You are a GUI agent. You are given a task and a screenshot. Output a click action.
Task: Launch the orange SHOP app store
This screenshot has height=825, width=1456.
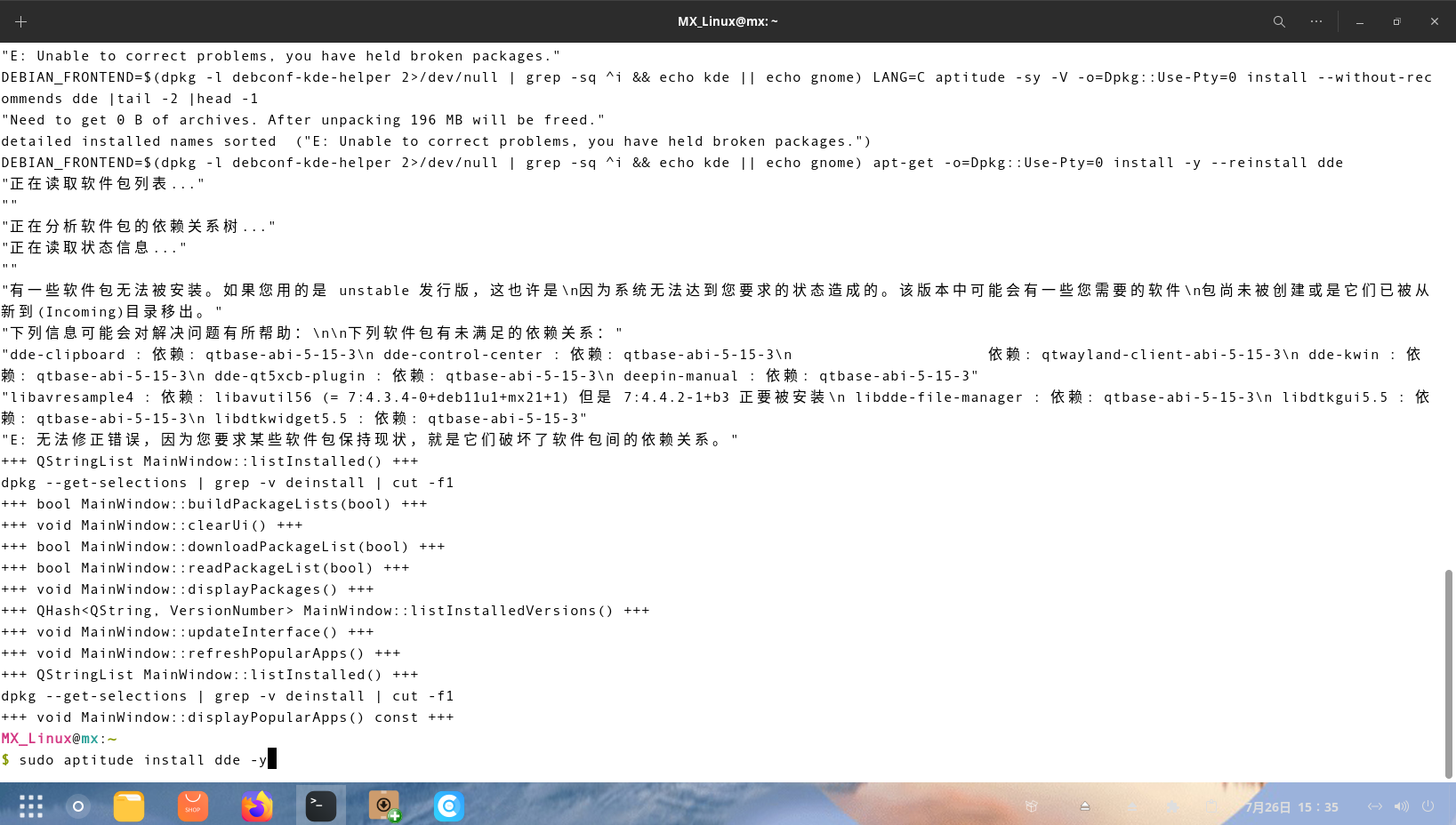point(193,806)
